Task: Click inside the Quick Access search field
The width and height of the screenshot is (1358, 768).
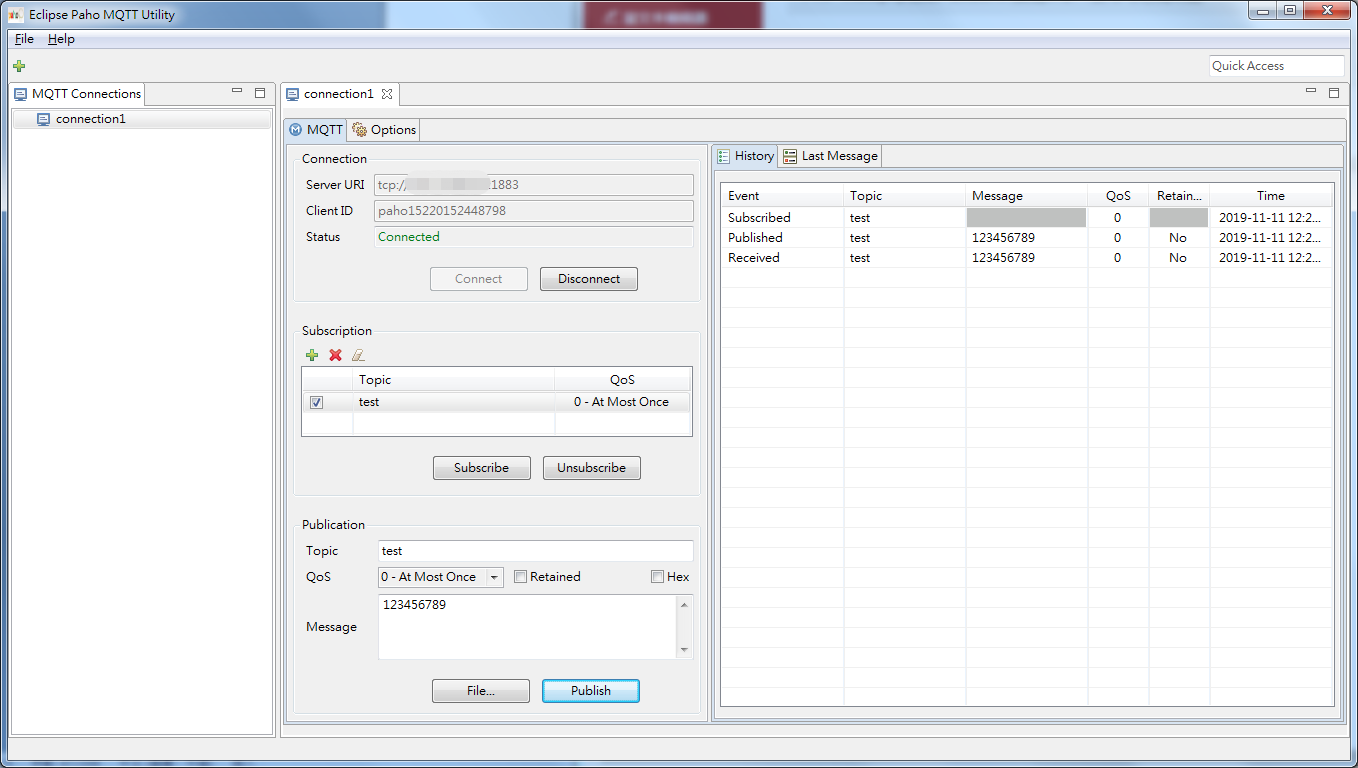Action: pos(1277,65)
